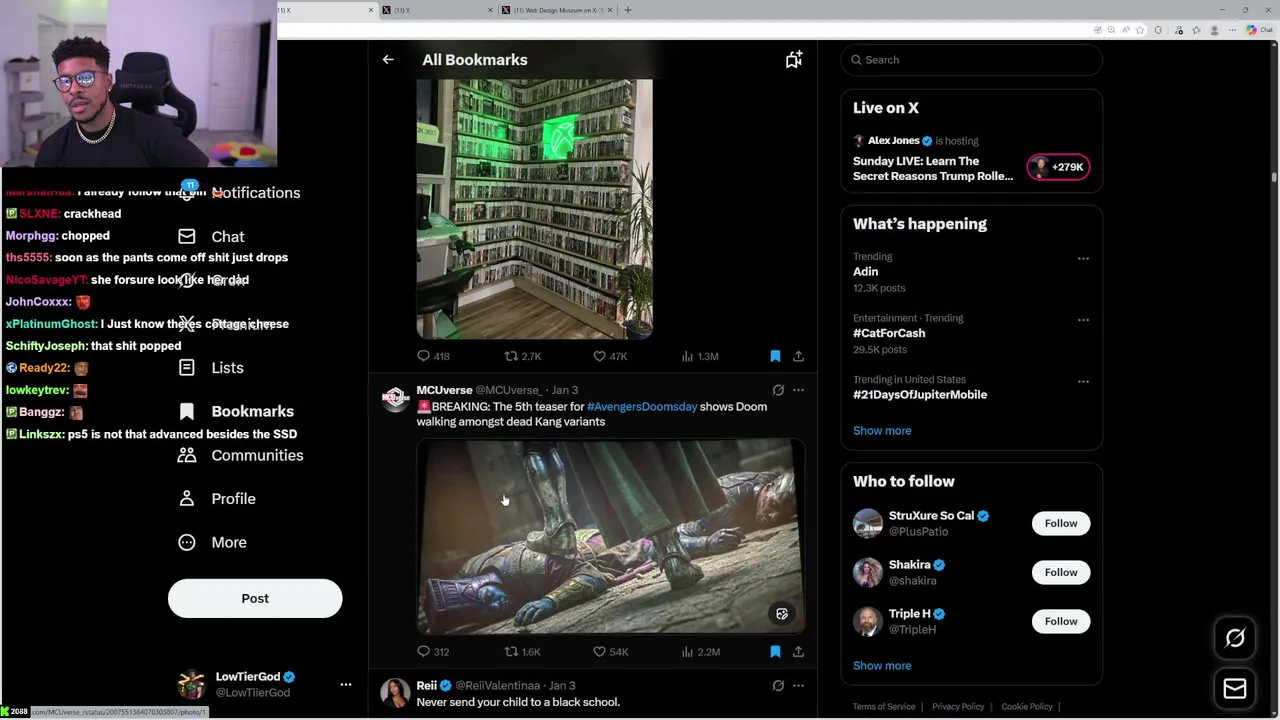Viewport: 1280px width, 720px height.
Task: Click the back arrow beside All Bookmarks
Action: pyautogui.click(x=388, y=60)
